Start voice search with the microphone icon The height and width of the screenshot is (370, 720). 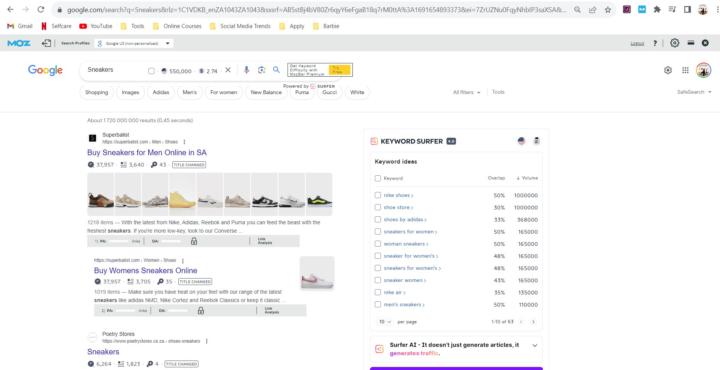click(247, 70)
